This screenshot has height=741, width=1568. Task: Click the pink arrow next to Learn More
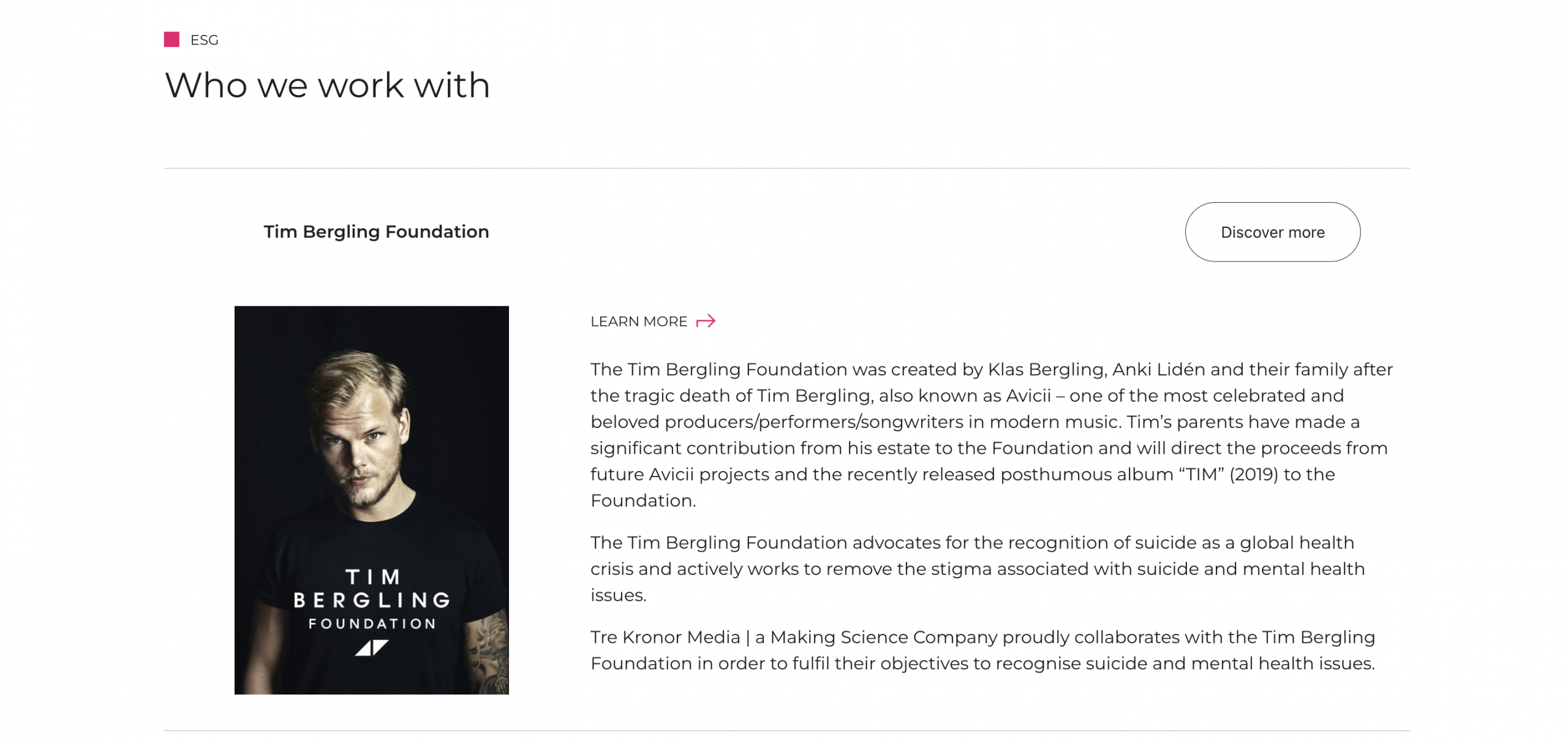[706, 321]
